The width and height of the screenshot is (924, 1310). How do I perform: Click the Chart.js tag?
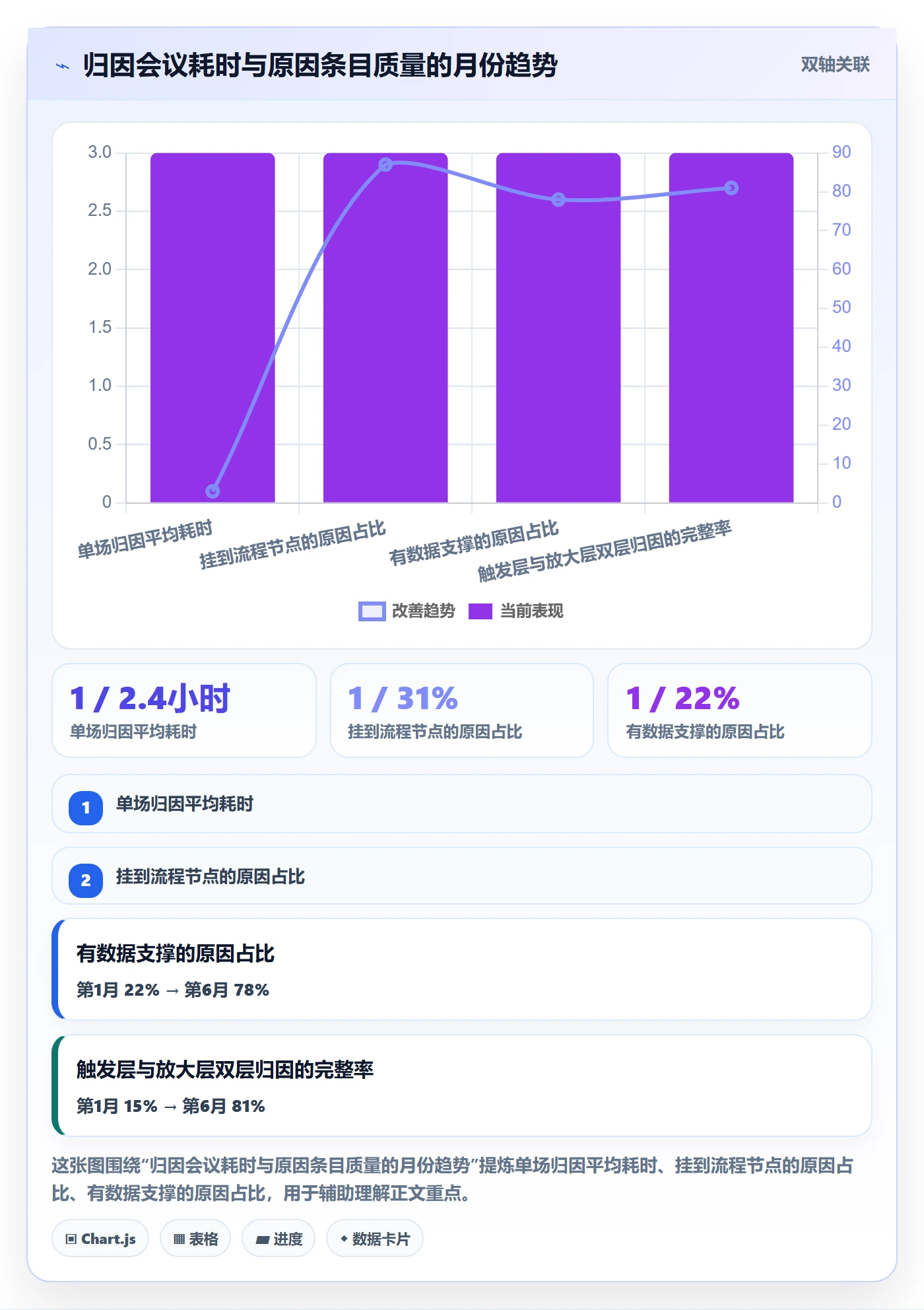[100, 1239]
